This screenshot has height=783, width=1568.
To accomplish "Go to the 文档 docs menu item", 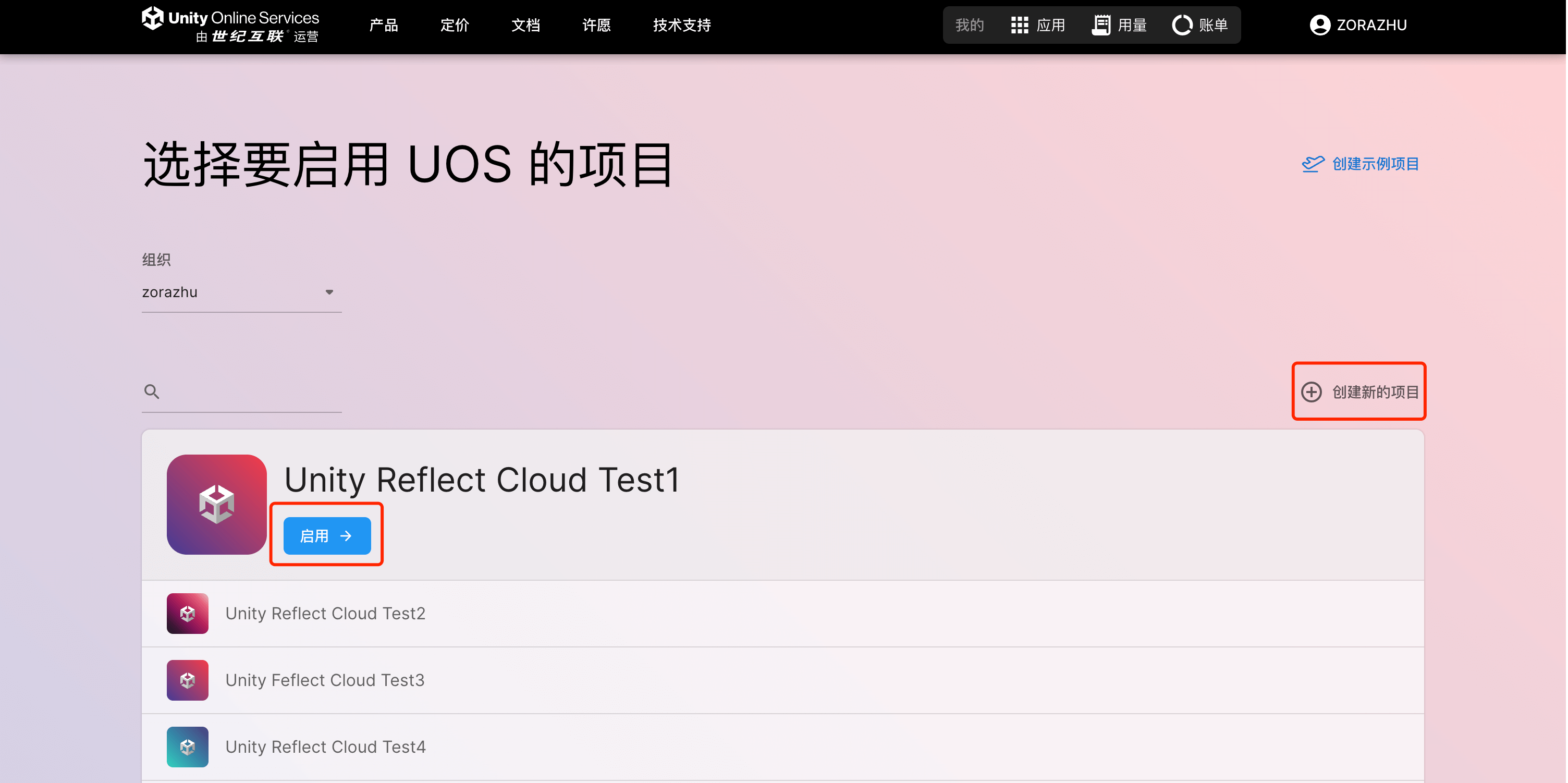I will 526,25.
